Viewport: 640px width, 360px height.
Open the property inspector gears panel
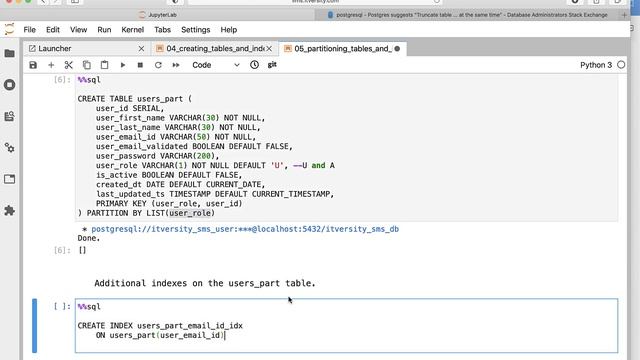pyautogui.click(x=9, y=148)
